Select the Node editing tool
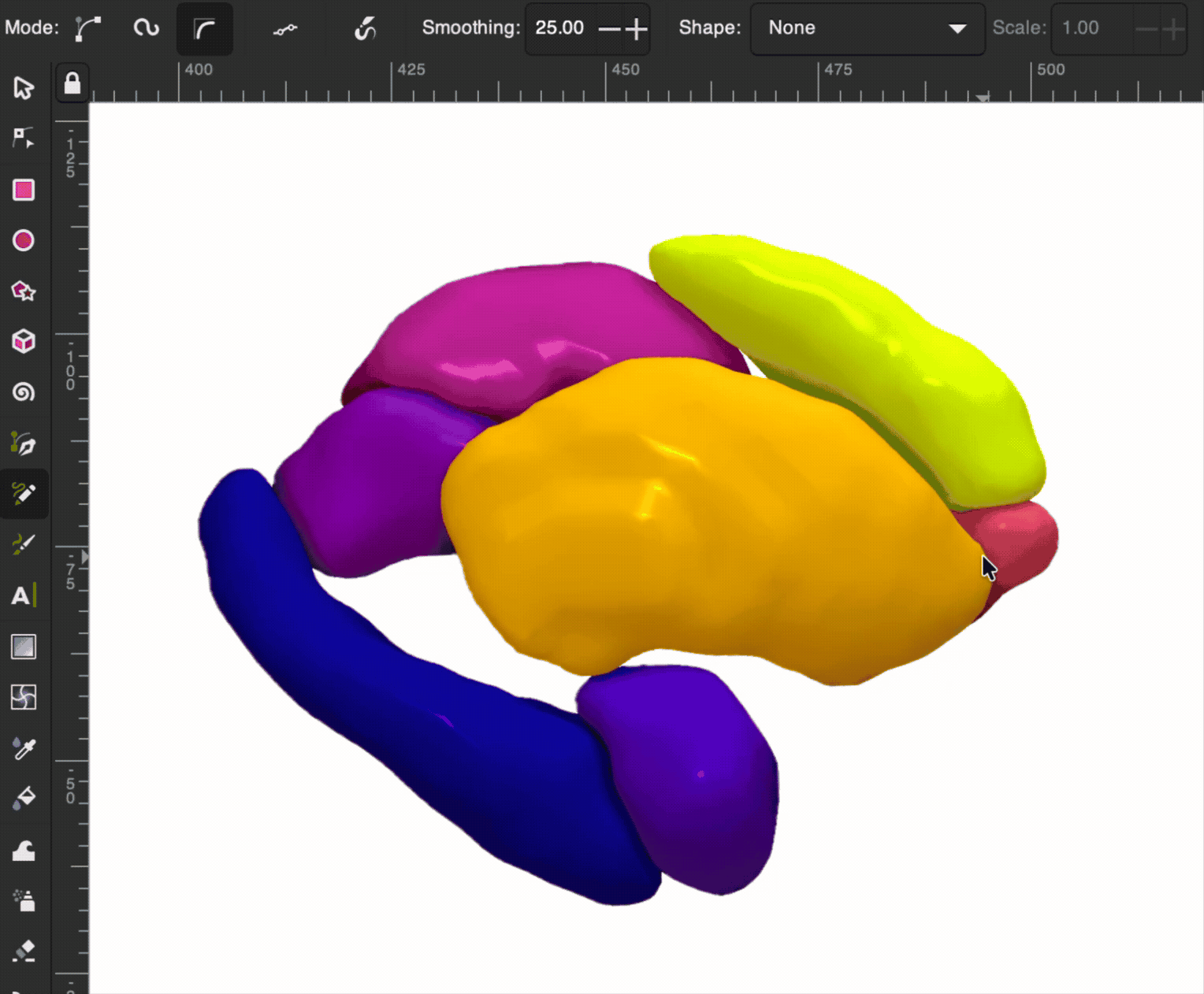This screenshot has height=994, width=1204. (x=24, y=138)
